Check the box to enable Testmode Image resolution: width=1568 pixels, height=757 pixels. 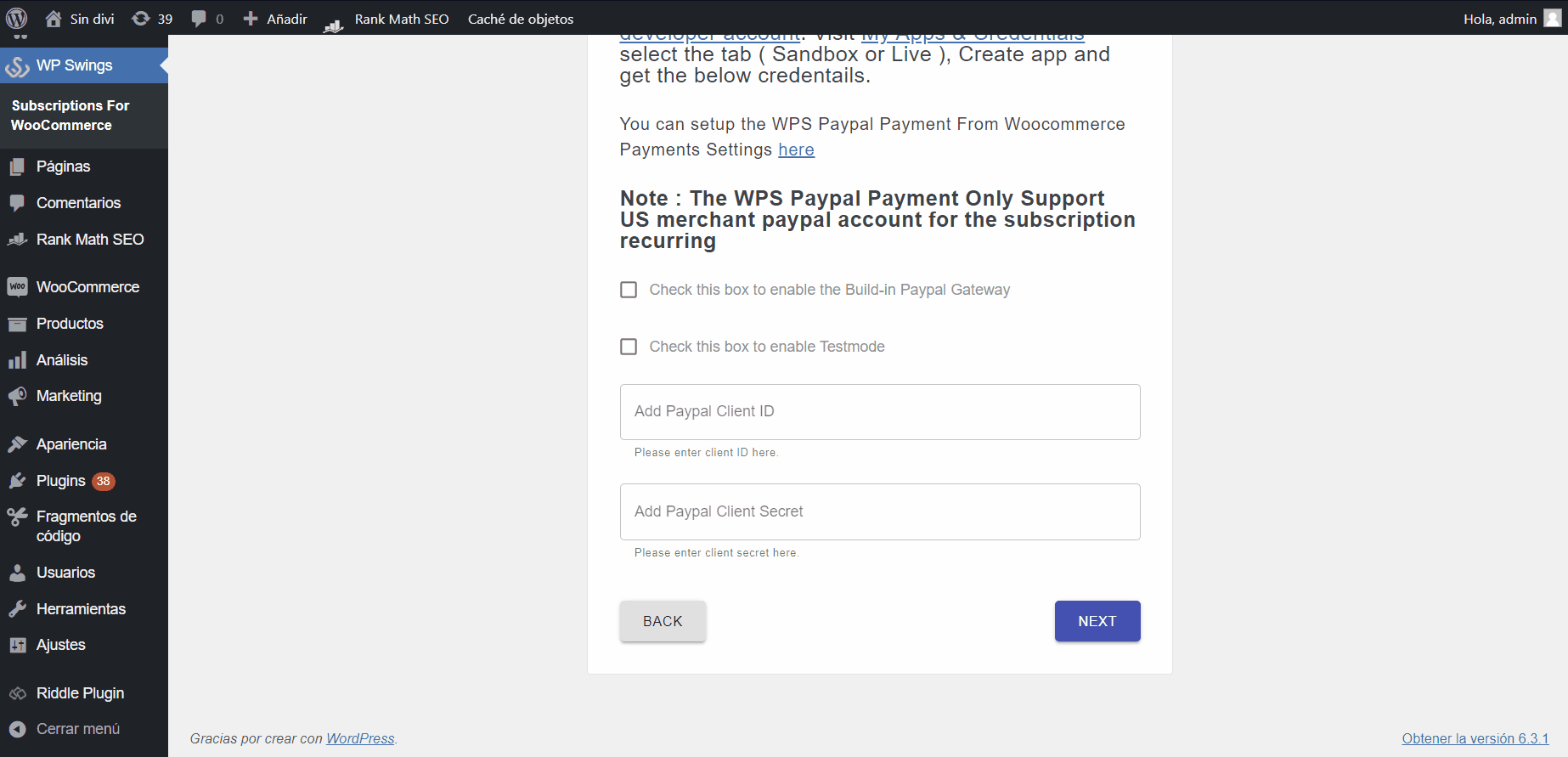pyautogui.click(x=629, y=347)
